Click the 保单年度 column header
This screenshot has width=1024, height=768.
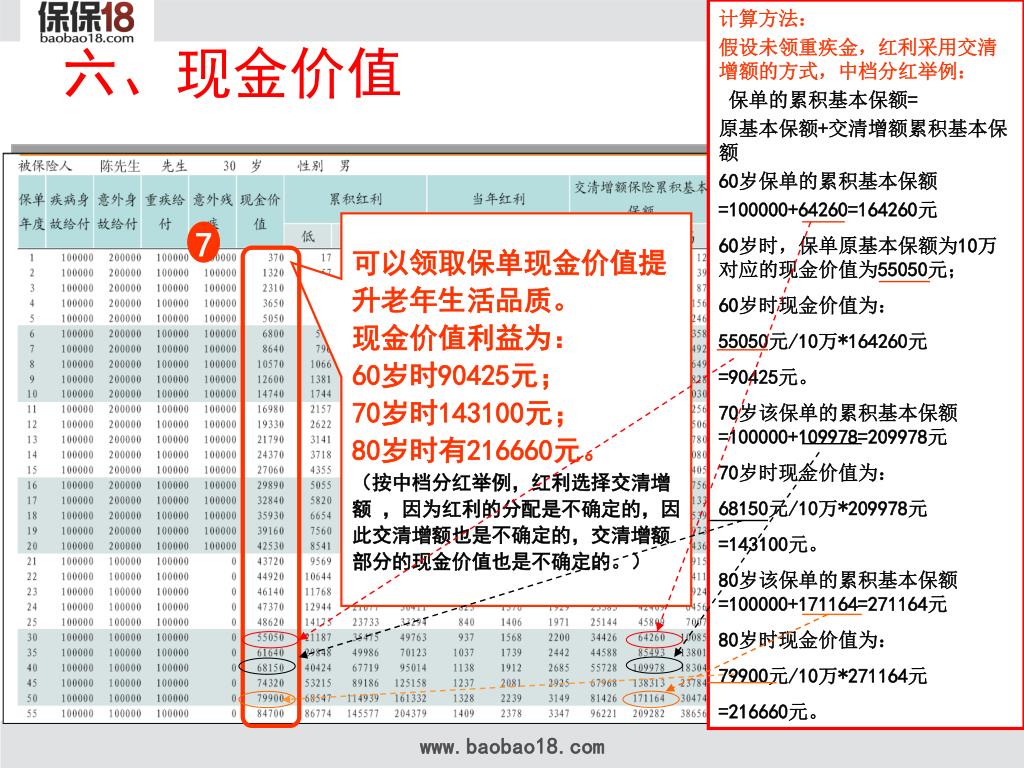coord(32,212)
